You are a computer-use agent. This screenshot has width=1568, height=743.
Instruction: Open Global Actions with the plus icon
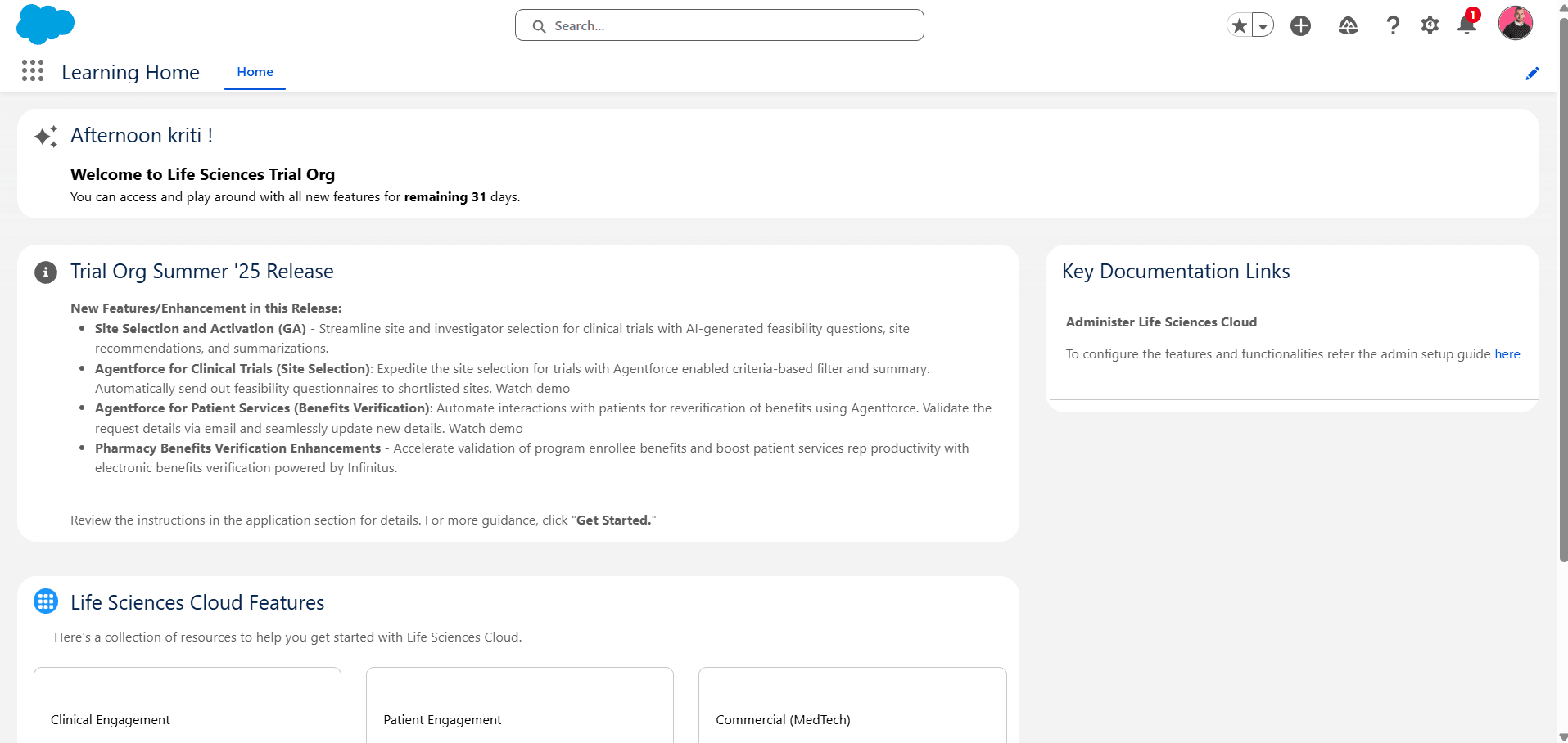click(1301, 25)
